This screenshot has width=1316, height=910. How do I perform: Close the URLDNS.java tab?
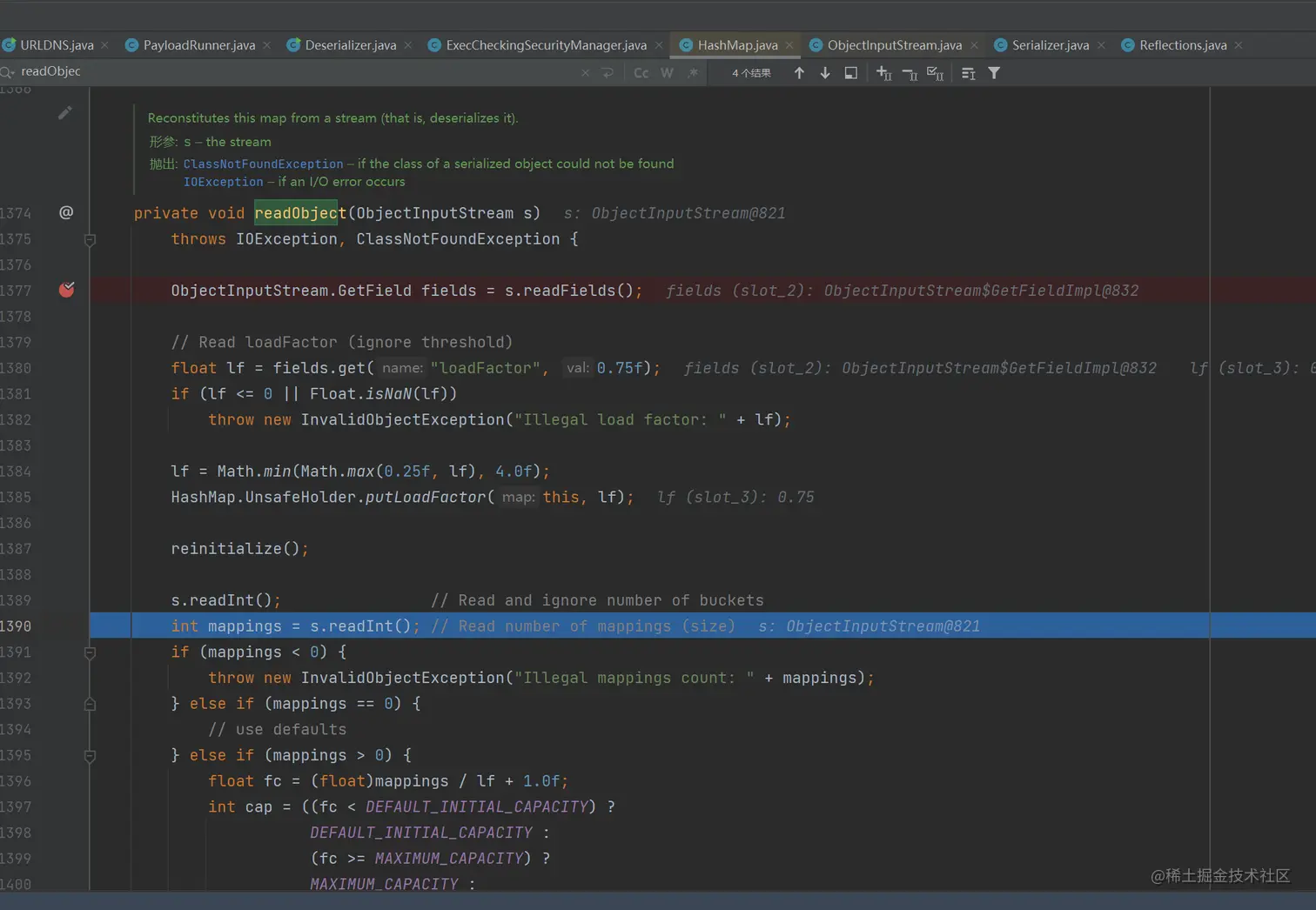[104, 45]
